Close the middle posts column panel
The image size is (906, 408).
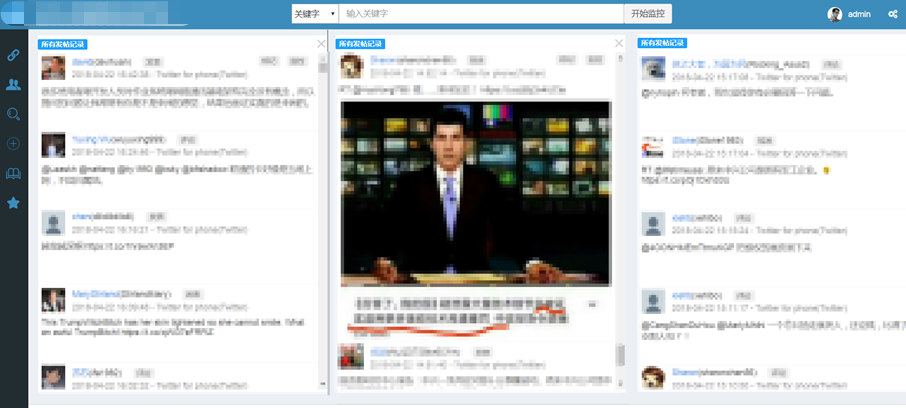click(x=619, y=44)
